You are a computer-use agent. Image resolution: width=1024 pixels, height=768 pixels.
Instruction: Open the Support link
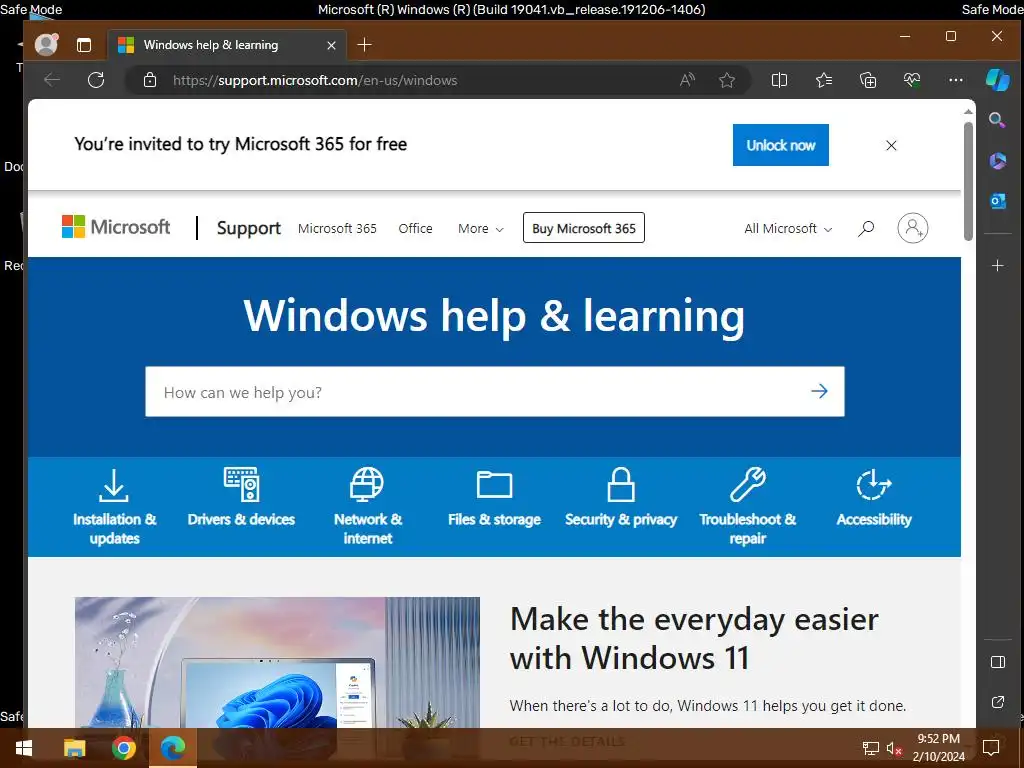pos(248,228)
